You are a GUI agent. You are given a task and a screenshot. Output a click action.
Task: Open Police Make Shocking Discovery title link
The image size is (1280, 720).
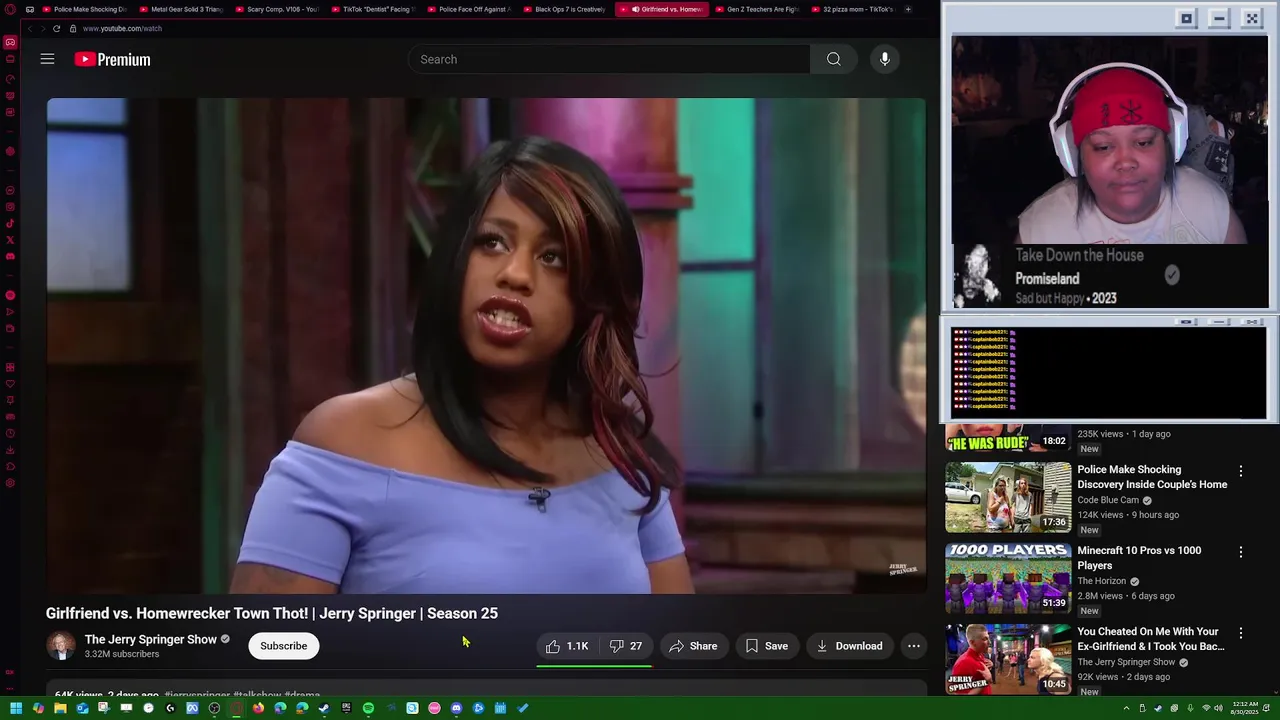click(1152, 477)
